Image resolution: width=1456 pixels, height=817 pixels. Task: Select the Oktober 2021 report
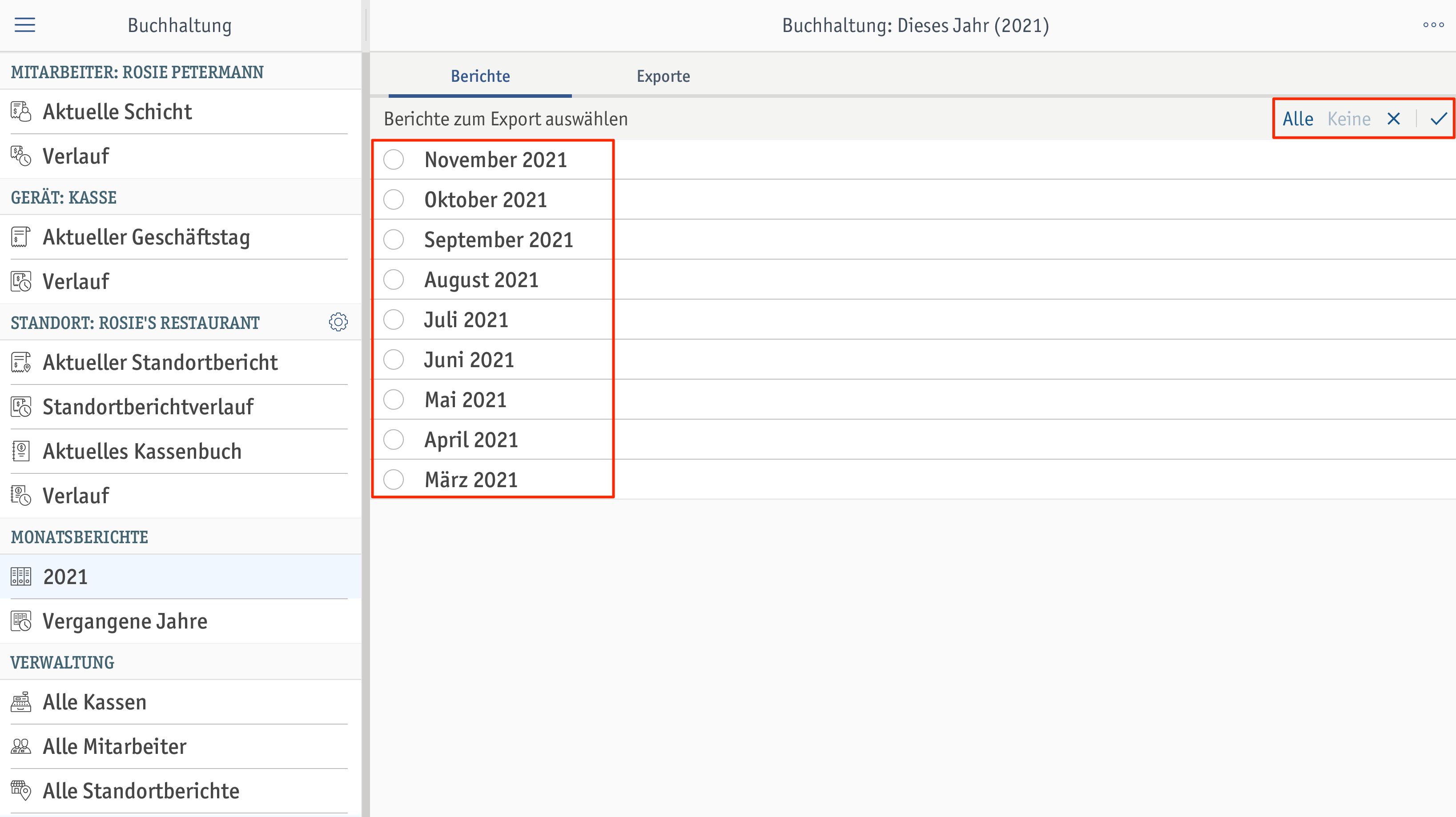[394, 200]
